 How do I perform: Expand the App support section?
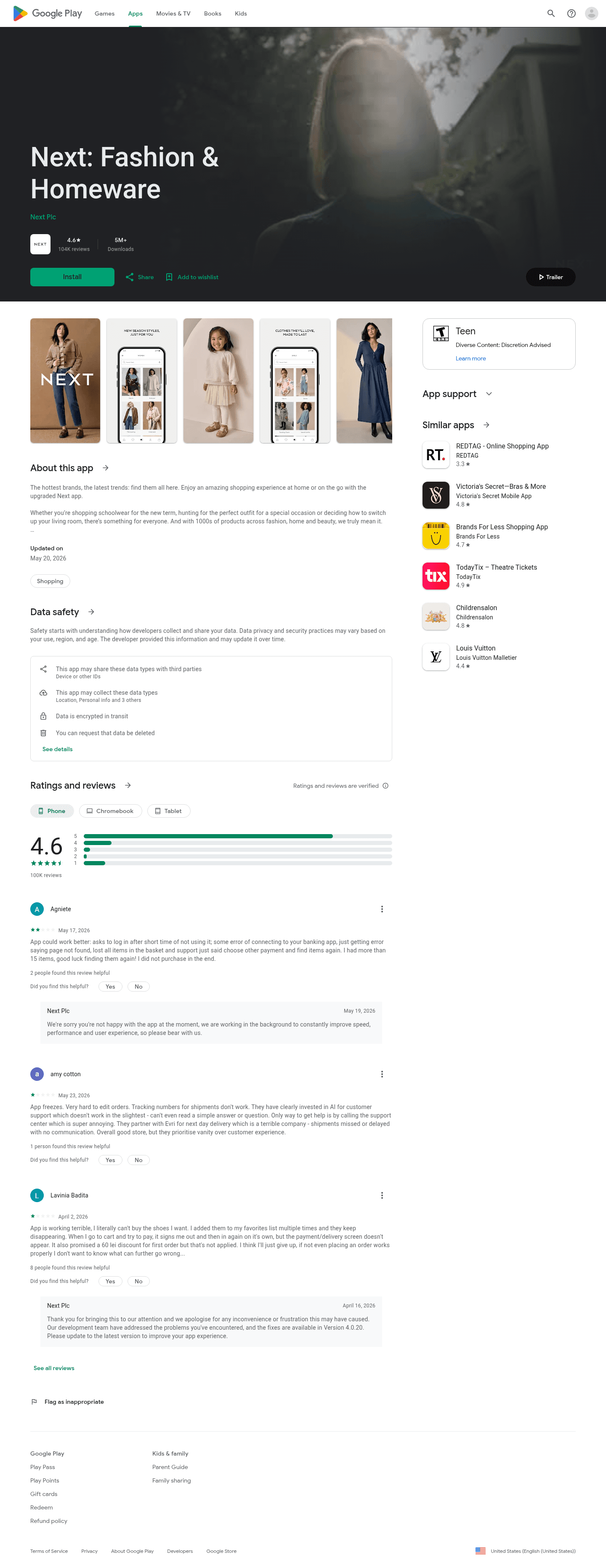point(489,394)
